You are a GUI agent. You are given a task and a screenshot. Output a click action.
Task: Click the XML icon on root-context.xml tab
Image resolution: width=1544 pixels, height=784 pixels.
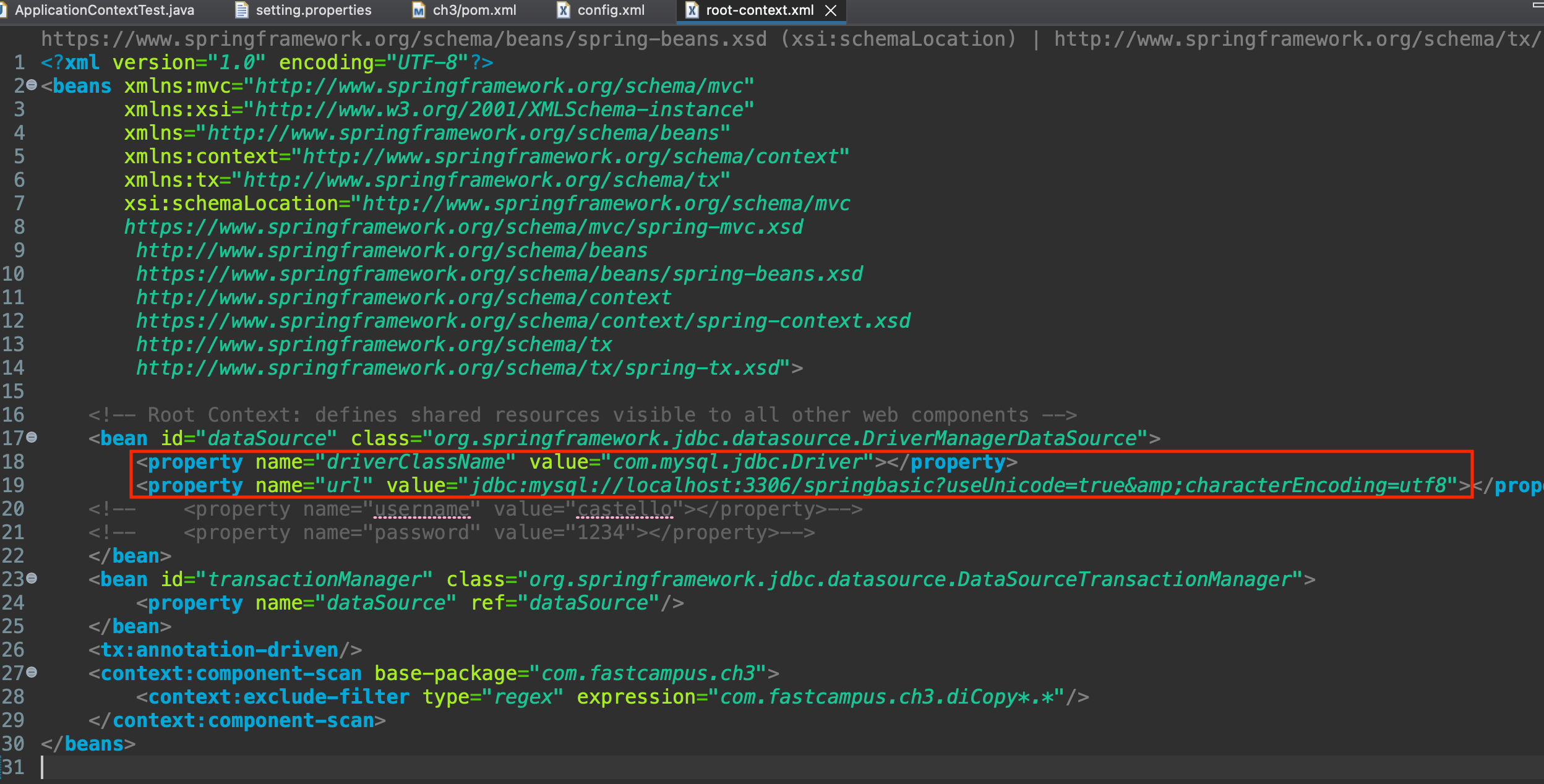tap(692, 10)
